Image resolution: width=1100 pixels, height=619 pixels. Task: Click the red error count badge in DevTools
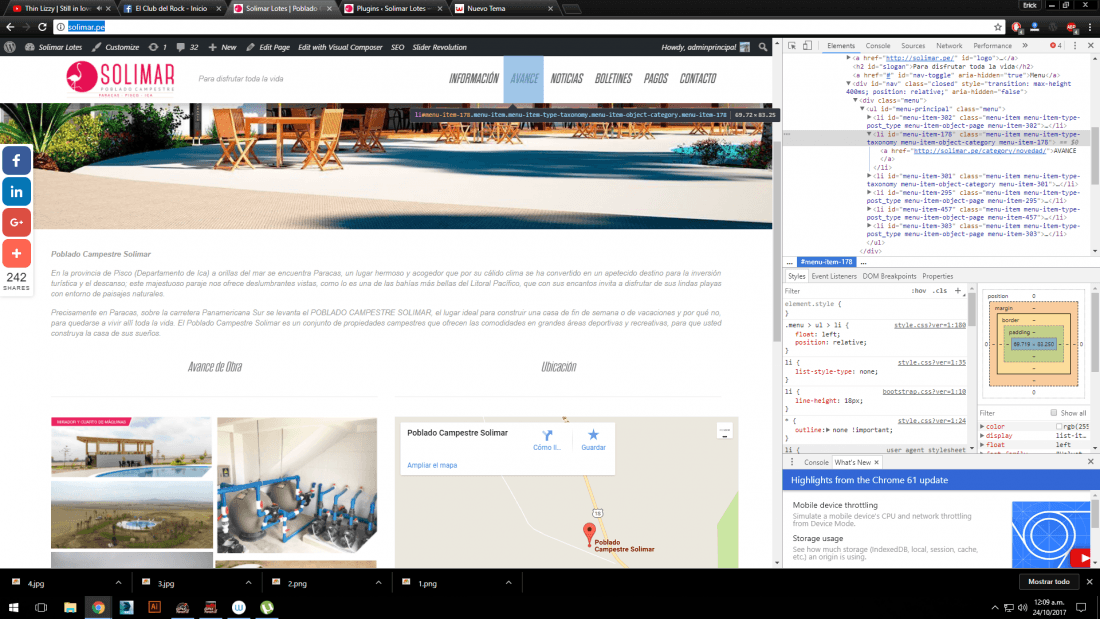(x=1056, y=46)
